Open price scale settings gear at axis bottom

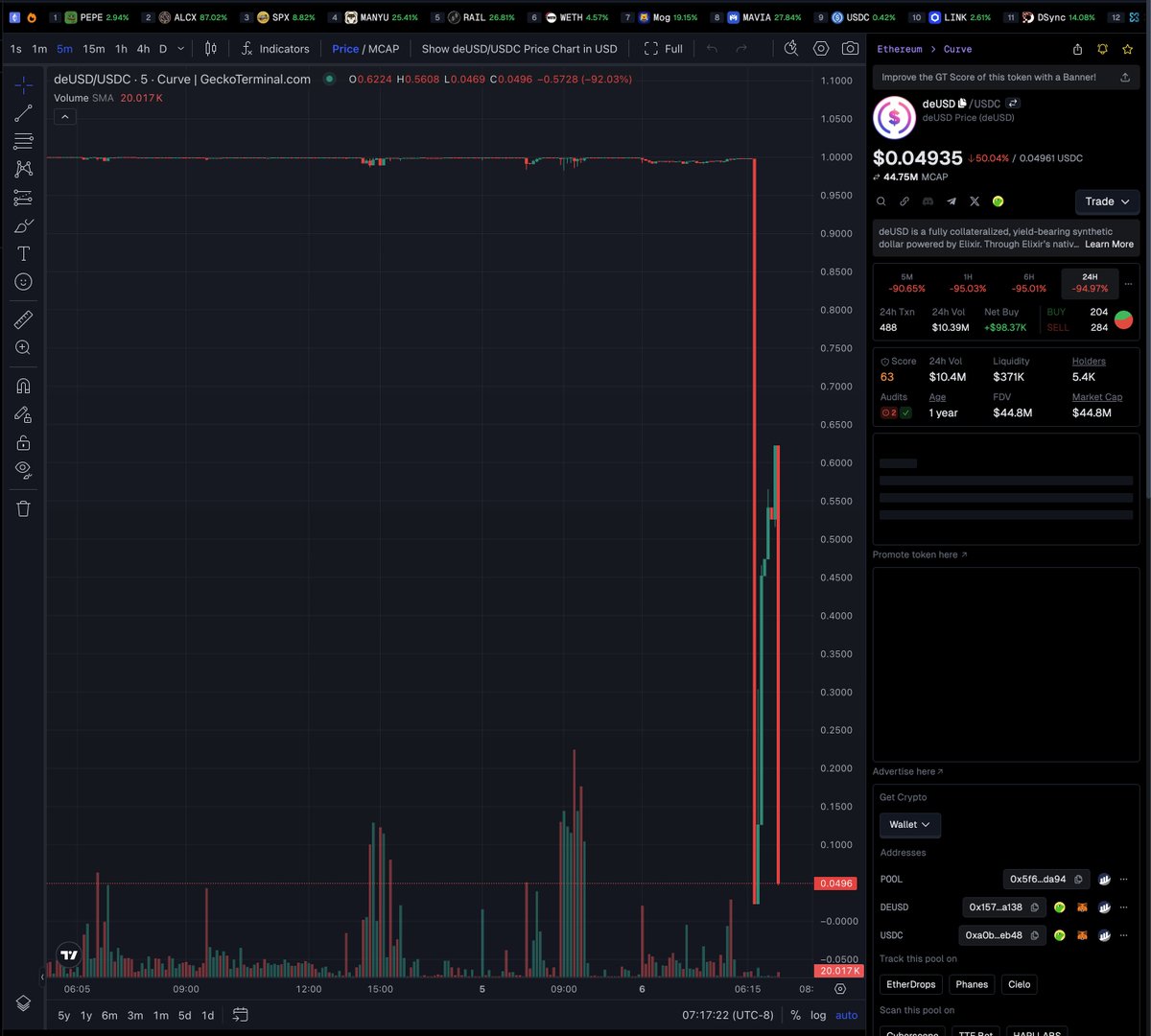pyautogui.click(x=840, y=989)
